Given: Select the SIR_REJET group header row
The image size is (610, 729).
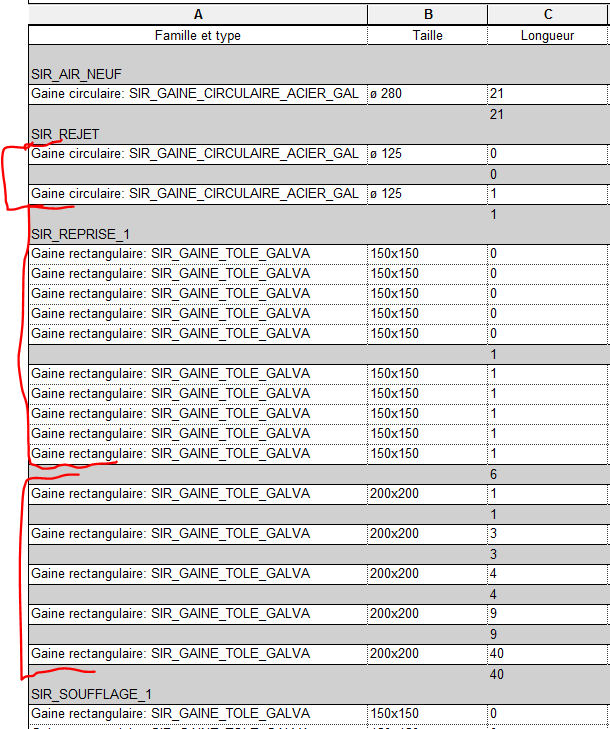Looking at the screenshot, I should [66, 133].
